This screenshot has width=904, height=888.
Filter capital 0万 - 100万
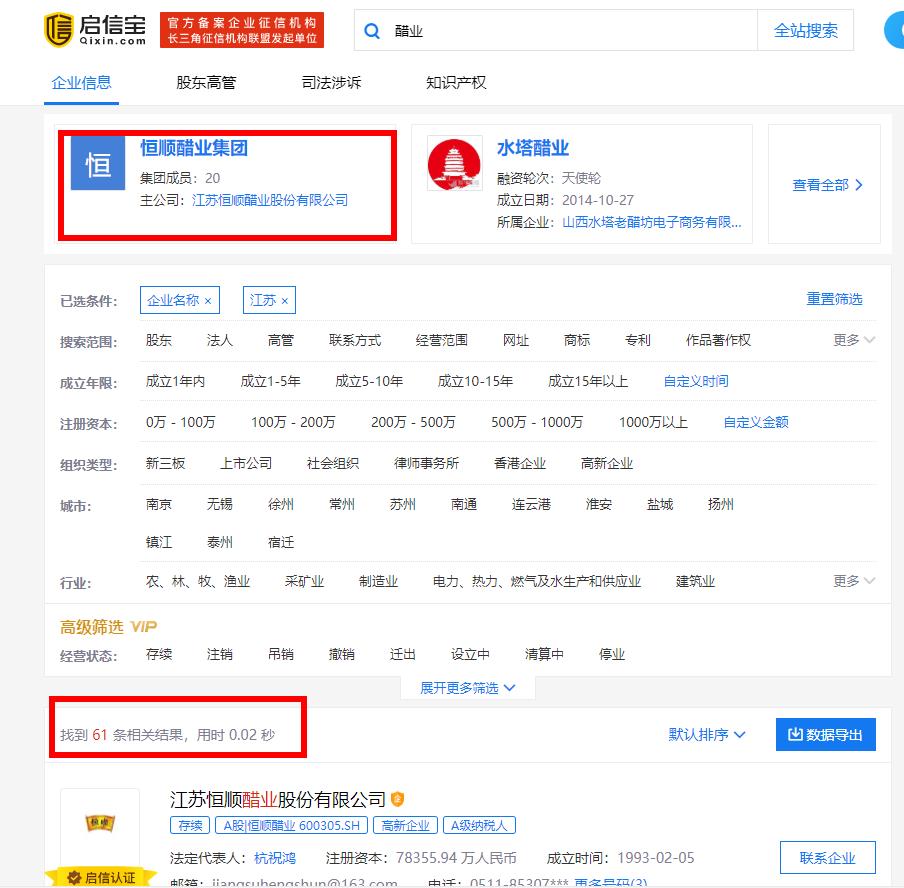click(x=180, y=422)
